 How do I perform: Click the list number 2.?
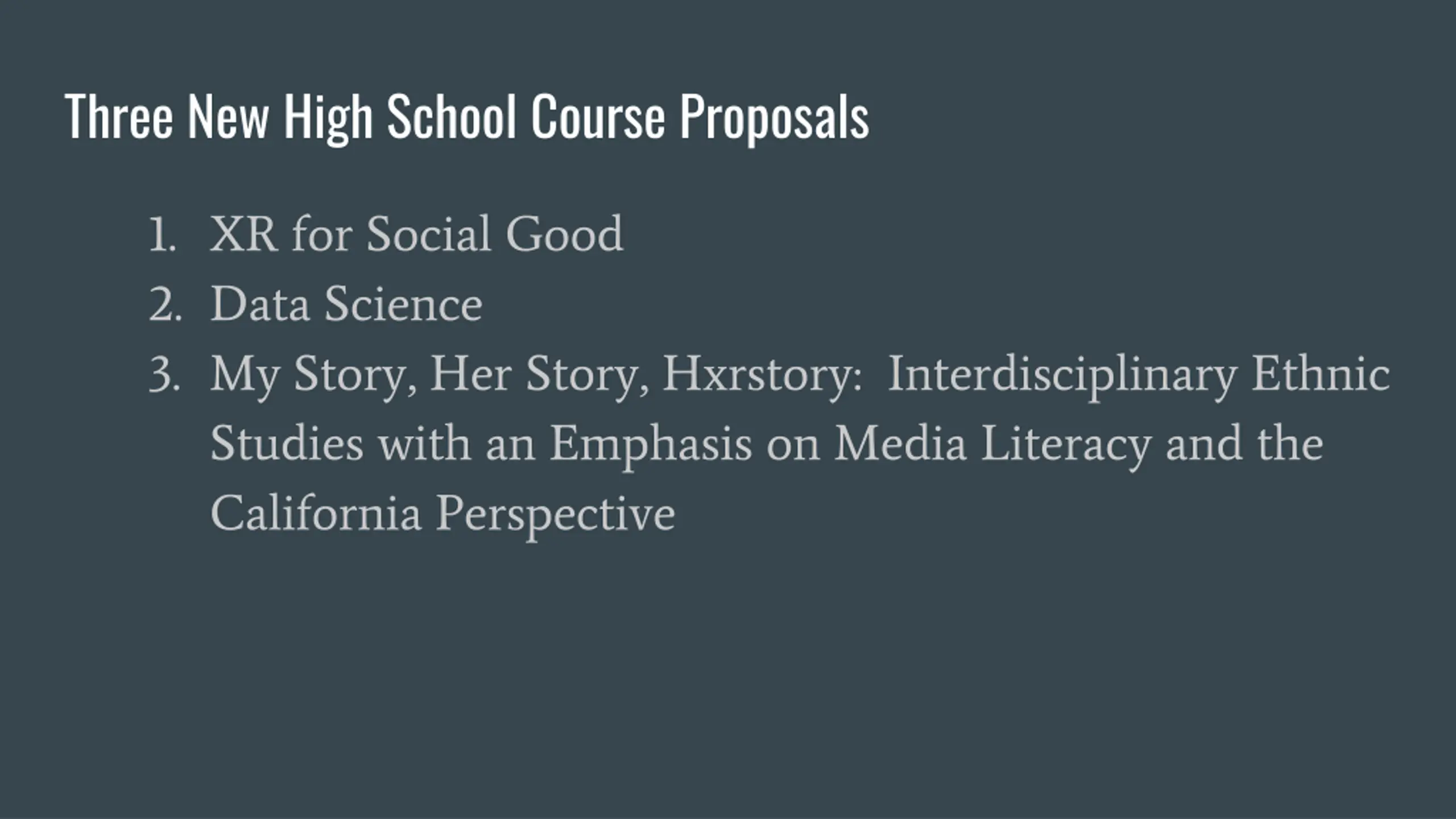pyautogui.click(x=165, y=305)
